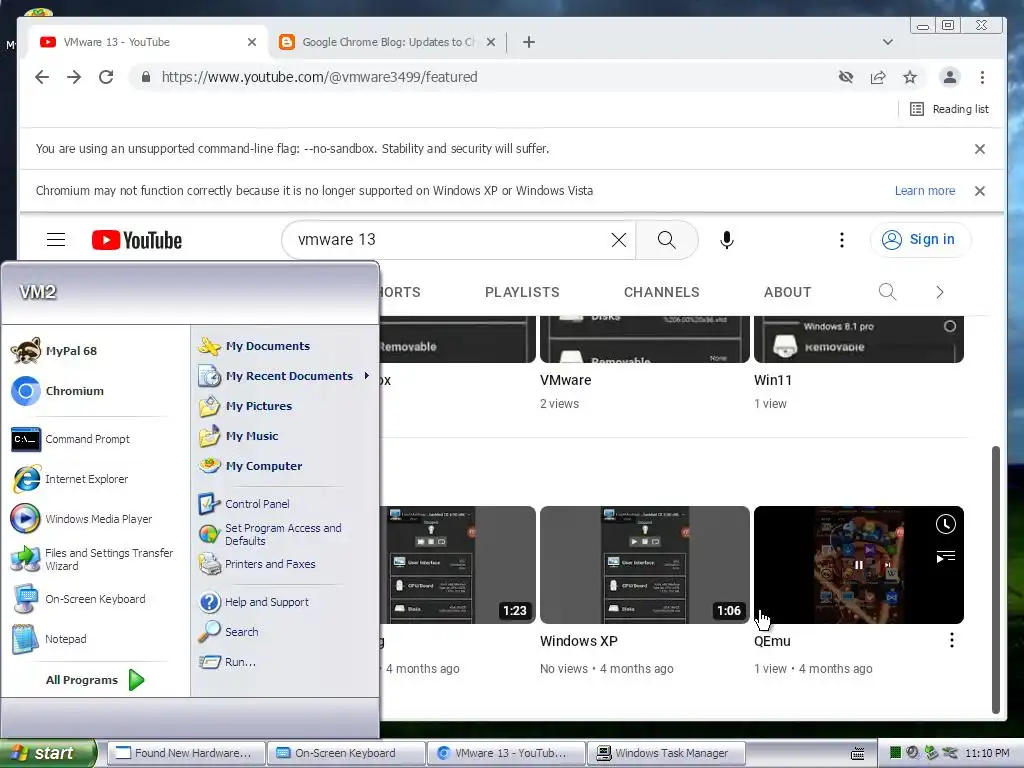Switch to the CHANNELS tab

pos(662,292)
